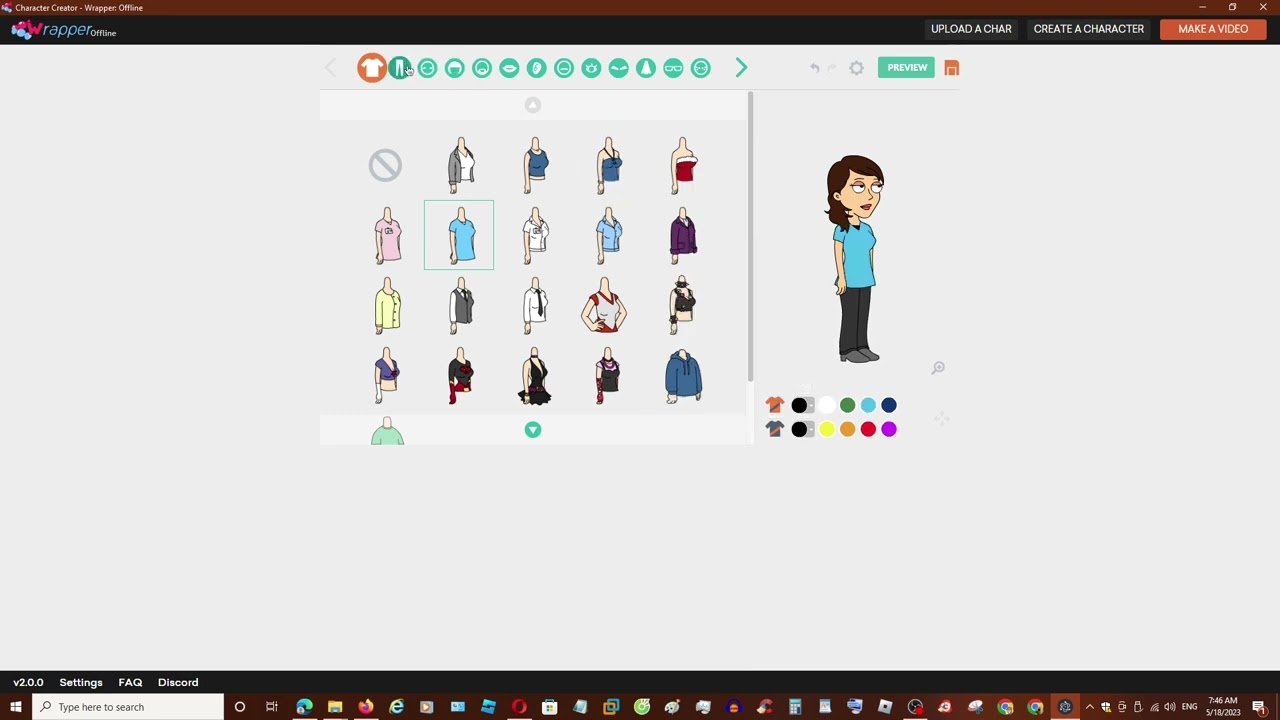This screenshot has height=720, width=1280.
Task: Click the MAKE A VIDEO button
Action: (x=1213, y=29)
